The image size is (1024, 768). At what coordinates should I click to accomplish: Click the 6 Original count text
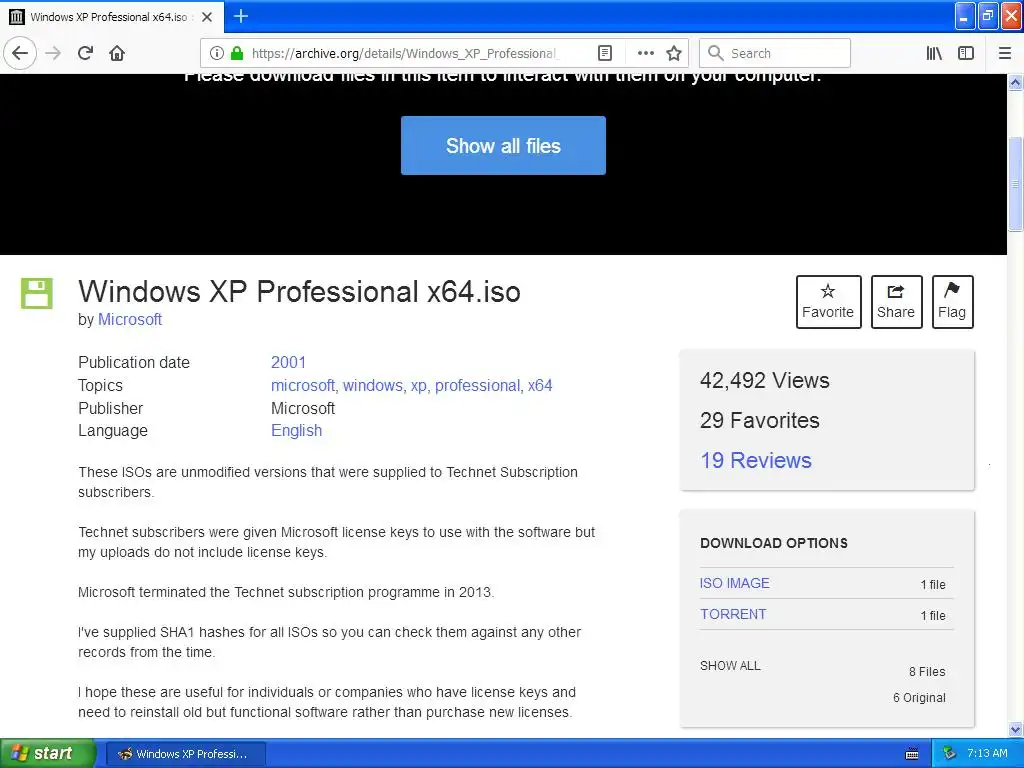tap(919, 697)
